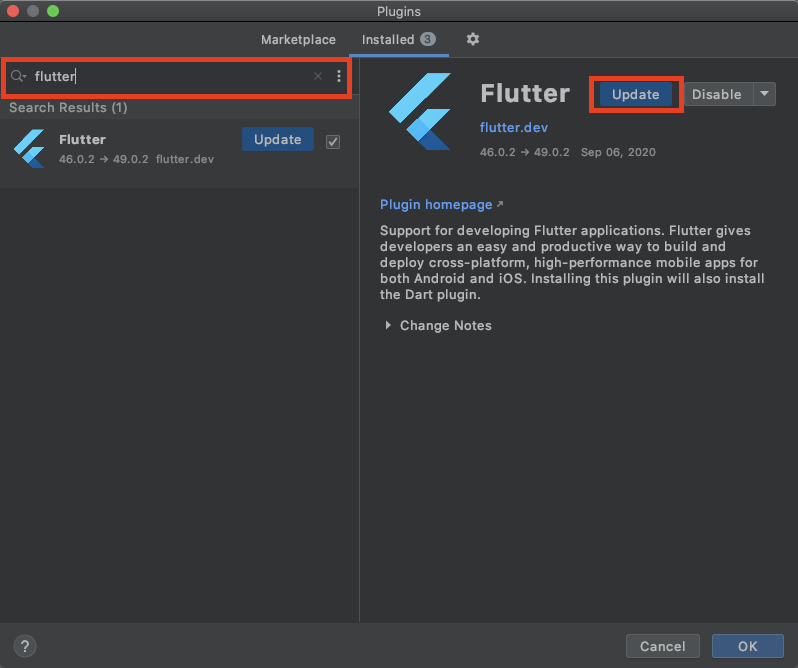Click the Flutter logo in results list
This screenshot has width=798, height=668.
[x=30, y=149]
